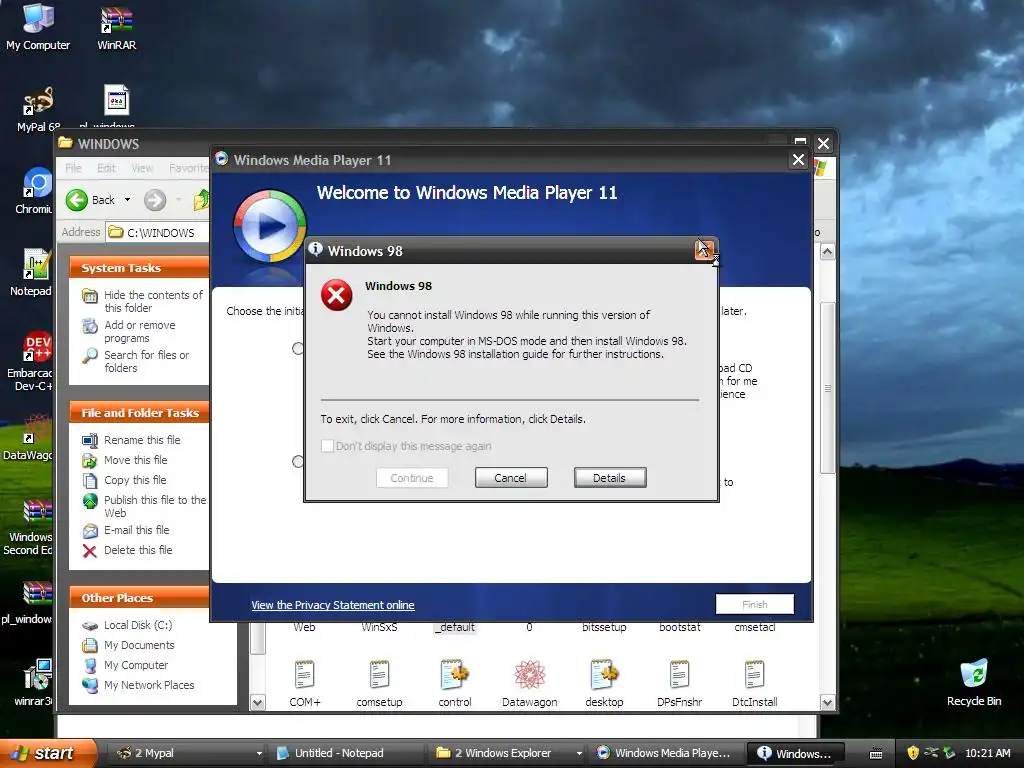Click Add or remove programs

click(140, 331)
